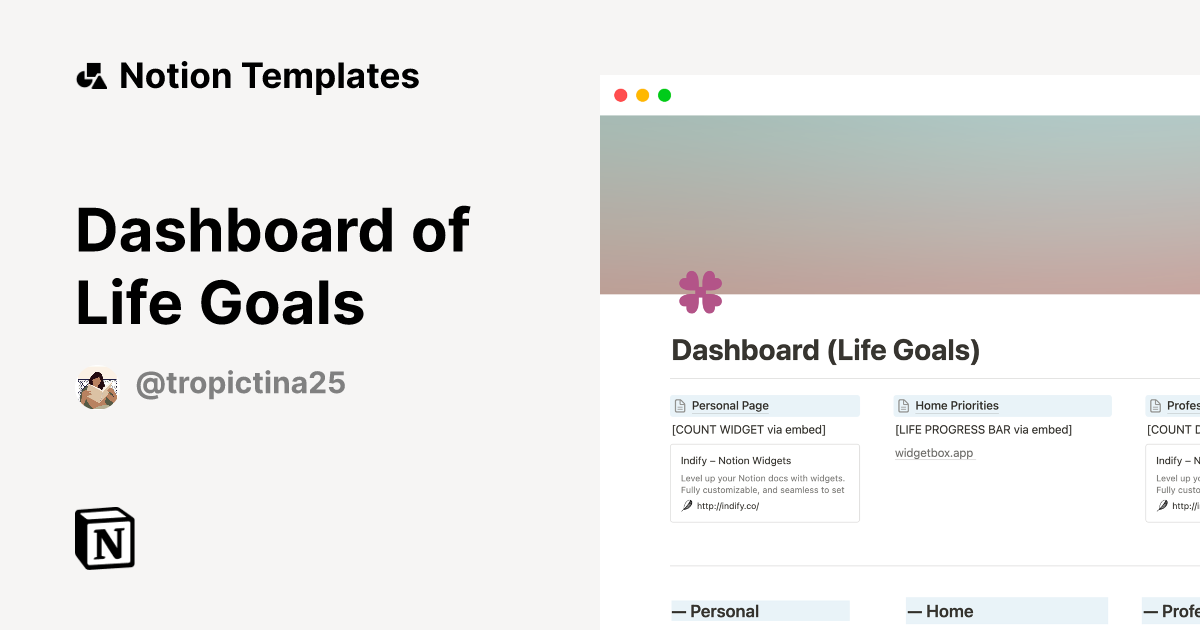1200x630 pixels.
Task: Click the Personal Page document icon
Action: point(682,405)
